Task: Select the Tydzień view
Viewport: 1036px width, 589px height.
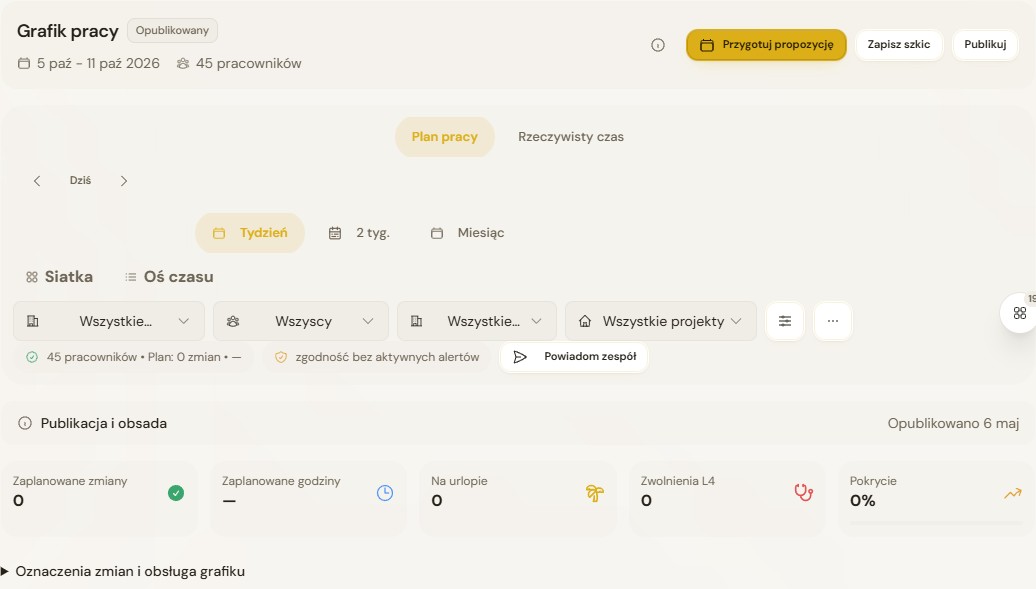Action: pos(250,233)
